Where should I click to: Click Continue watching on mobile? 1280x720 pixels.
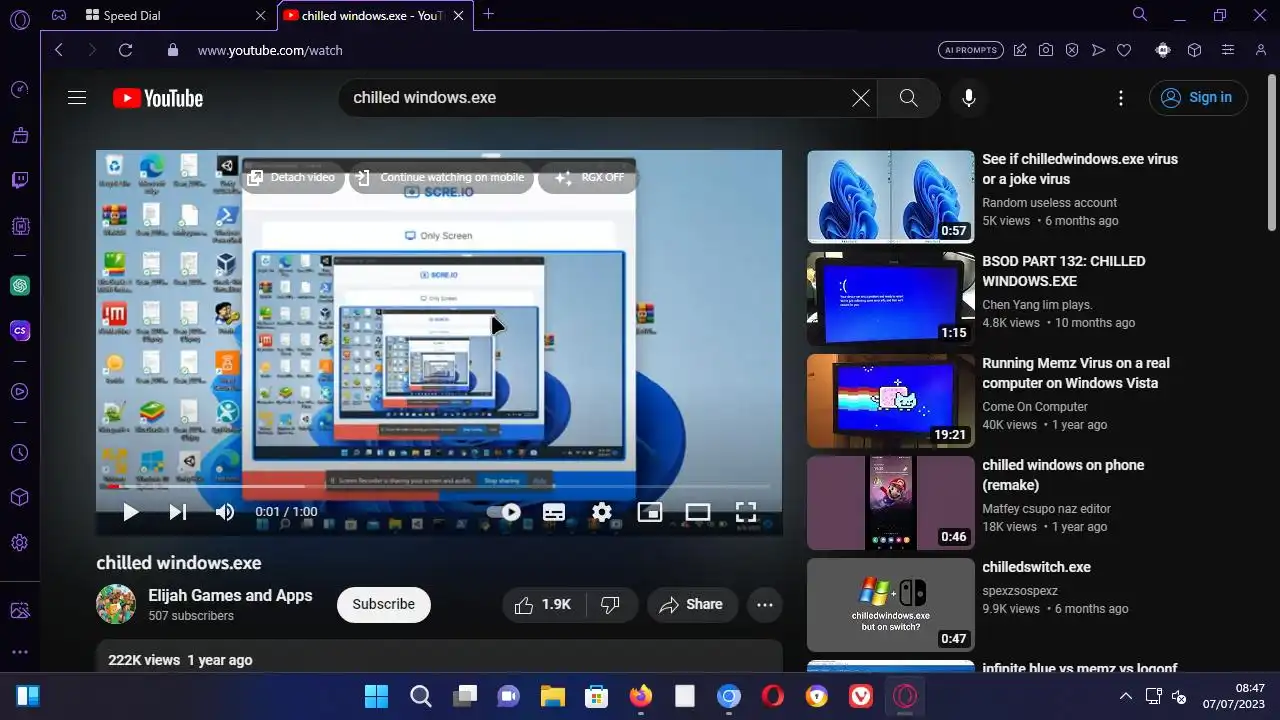point(440,177)
